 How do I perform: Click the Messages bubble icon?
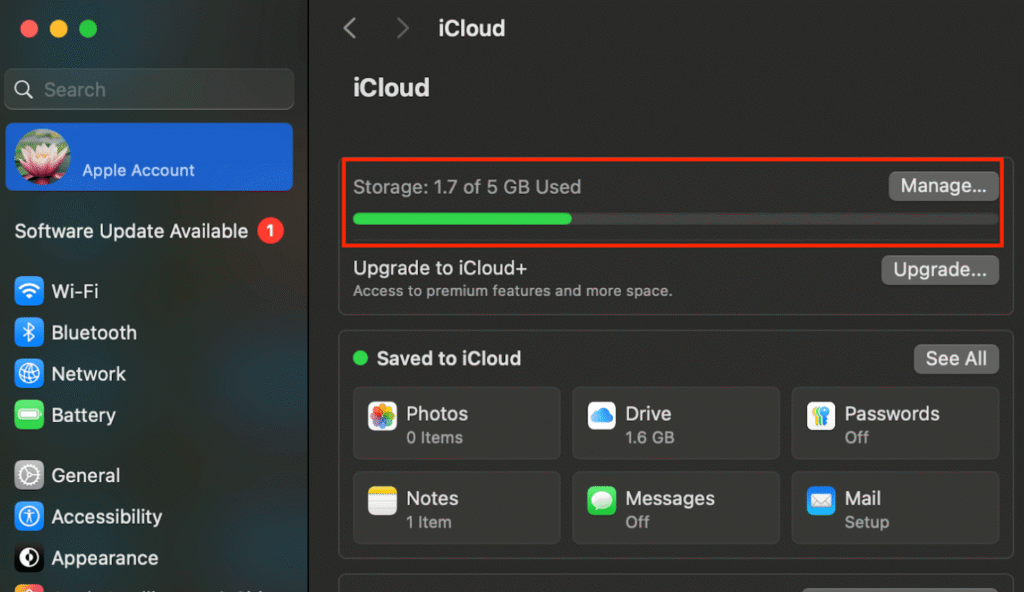click(601, 501)
